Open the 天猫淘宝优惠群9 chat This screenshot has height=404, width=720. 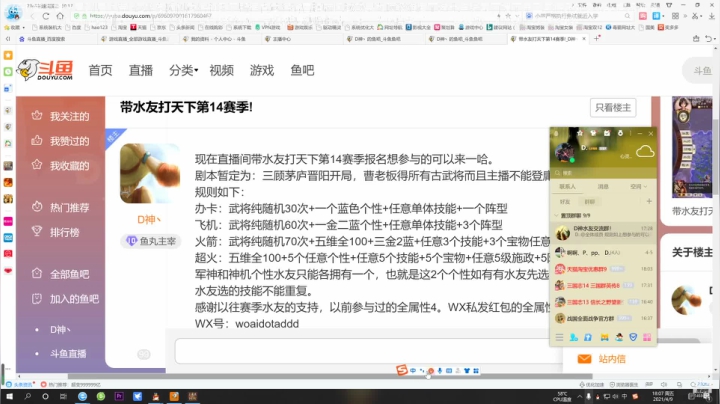click(603, 269)
